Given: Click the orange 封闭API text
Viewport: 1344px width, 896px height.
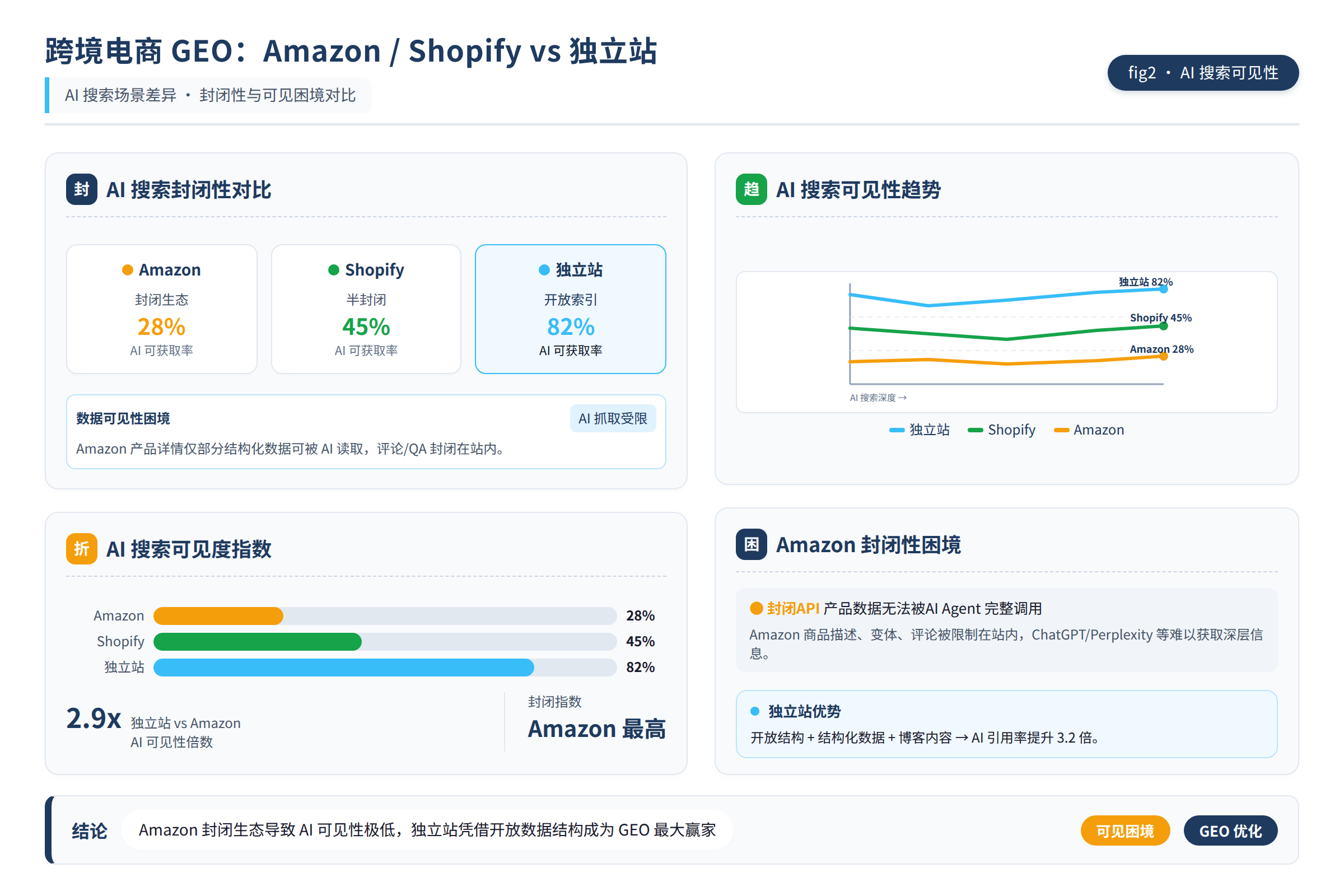Looking at the screenshot, I should (793, 608).
